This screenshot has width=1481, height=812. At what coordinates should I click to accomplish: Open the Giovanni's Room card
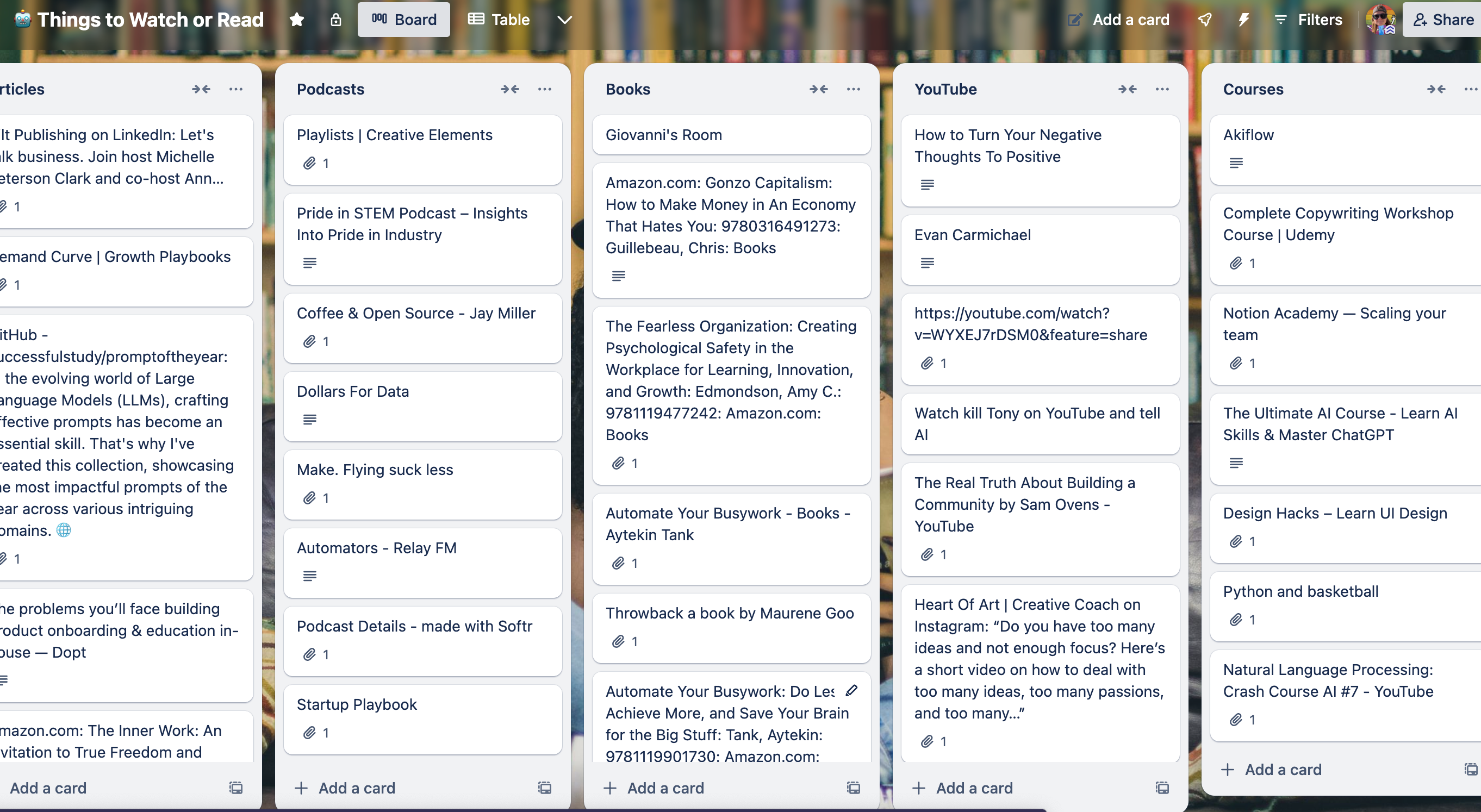point(731,134)
